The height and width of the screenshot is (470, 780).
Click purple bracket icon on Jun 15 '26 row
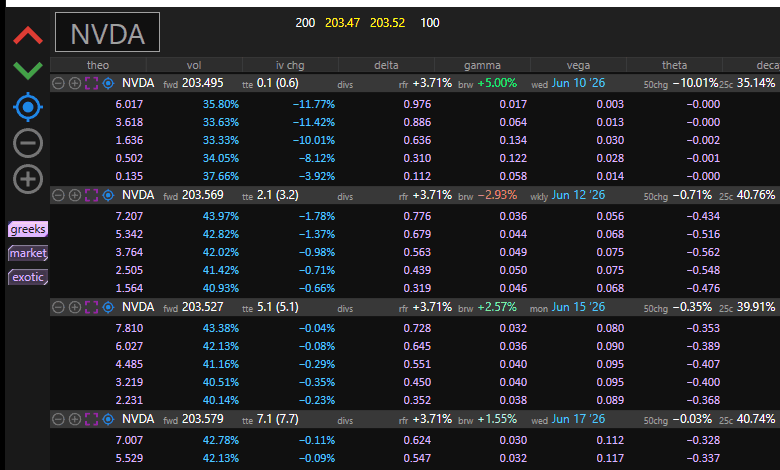click(x=91, y=307)
